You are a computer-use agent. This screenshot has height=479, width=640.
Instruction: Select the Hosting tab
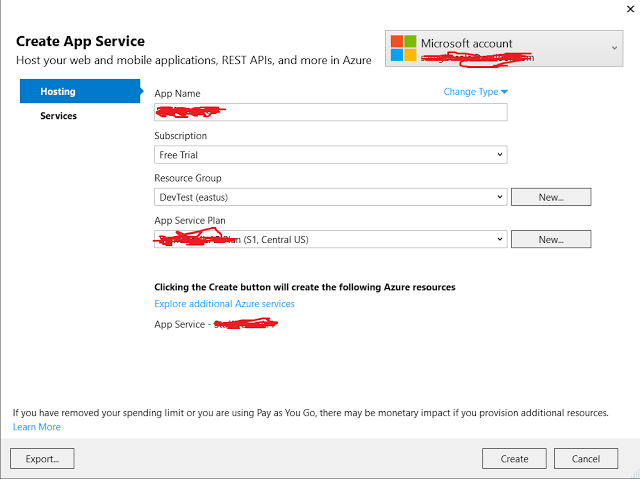(x=80, y=91)
